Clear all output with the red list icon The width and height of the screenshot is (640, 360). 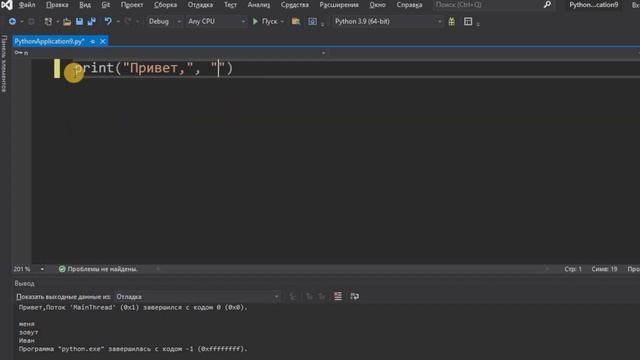338,296
